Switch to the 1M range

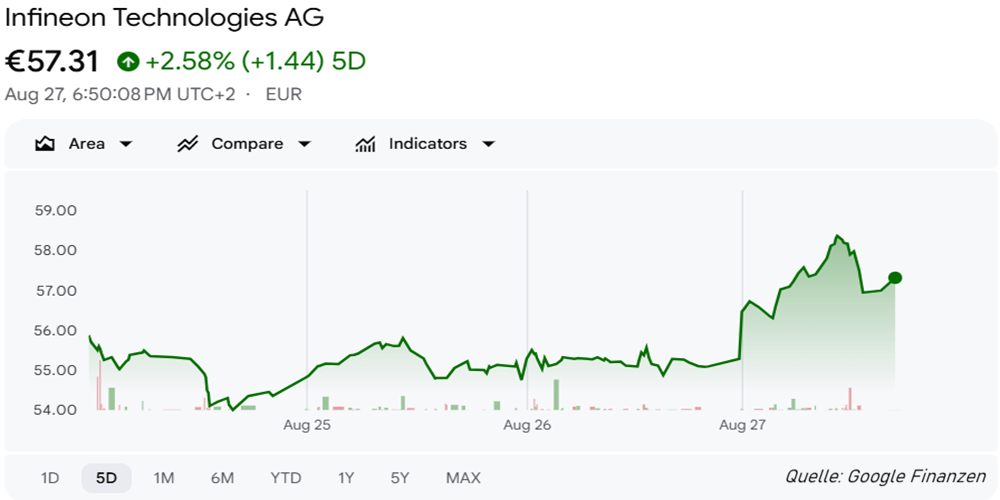coord(164,478)
